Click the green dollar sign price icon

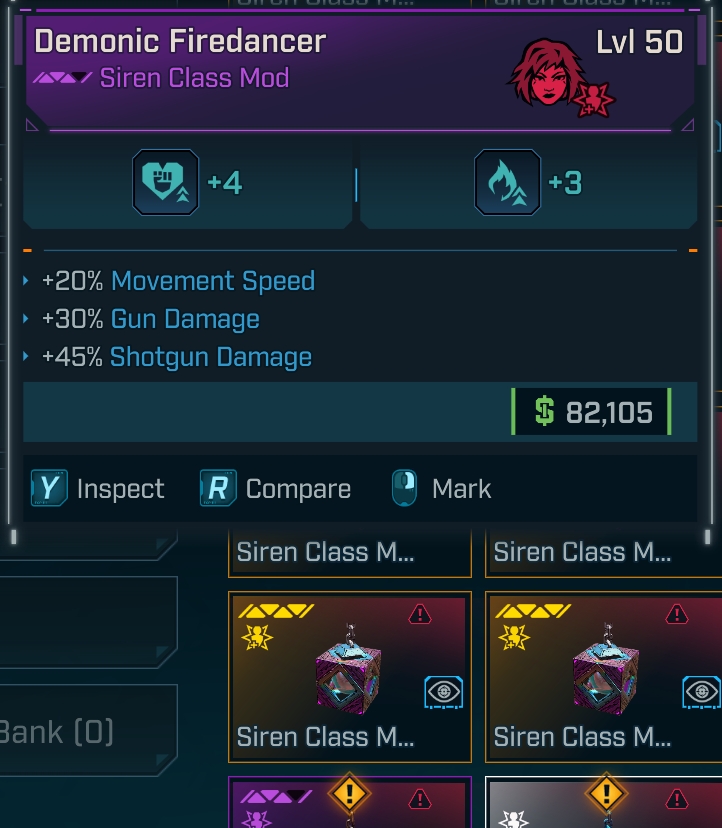(x=544, y=412)
